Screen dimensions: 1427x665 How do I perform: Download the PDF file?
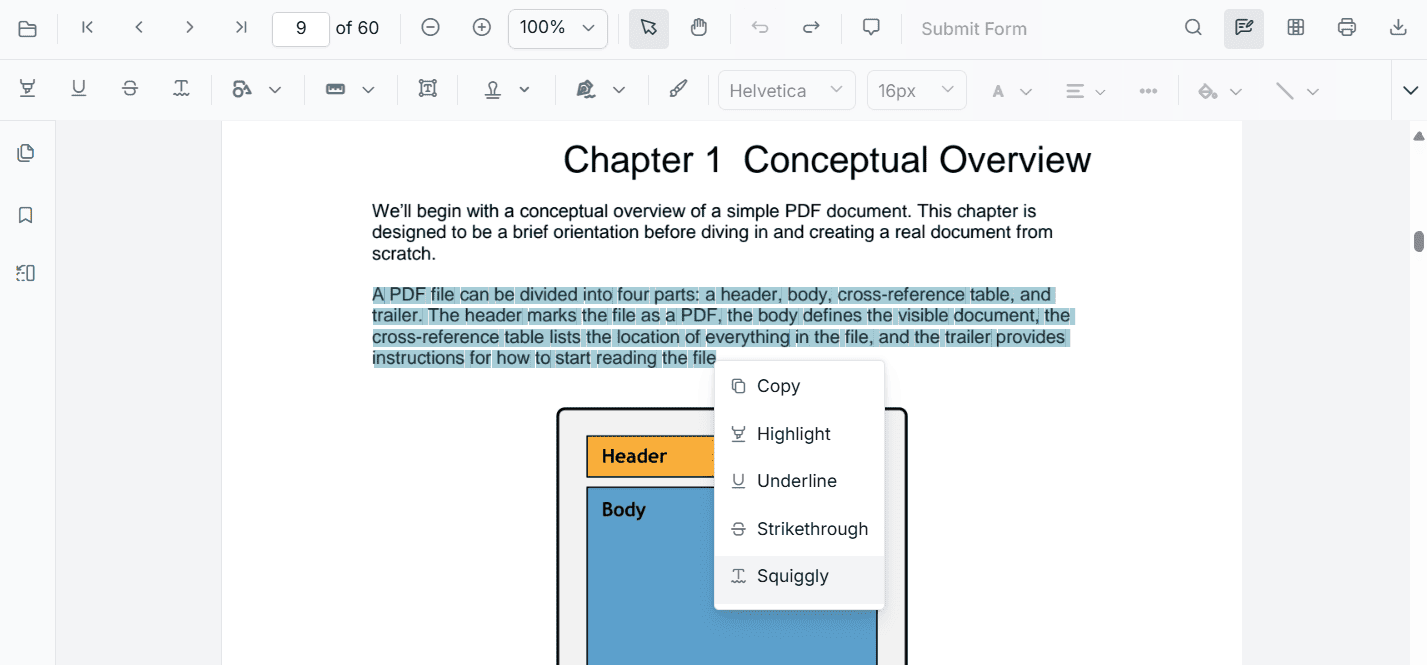[1398, 28]
